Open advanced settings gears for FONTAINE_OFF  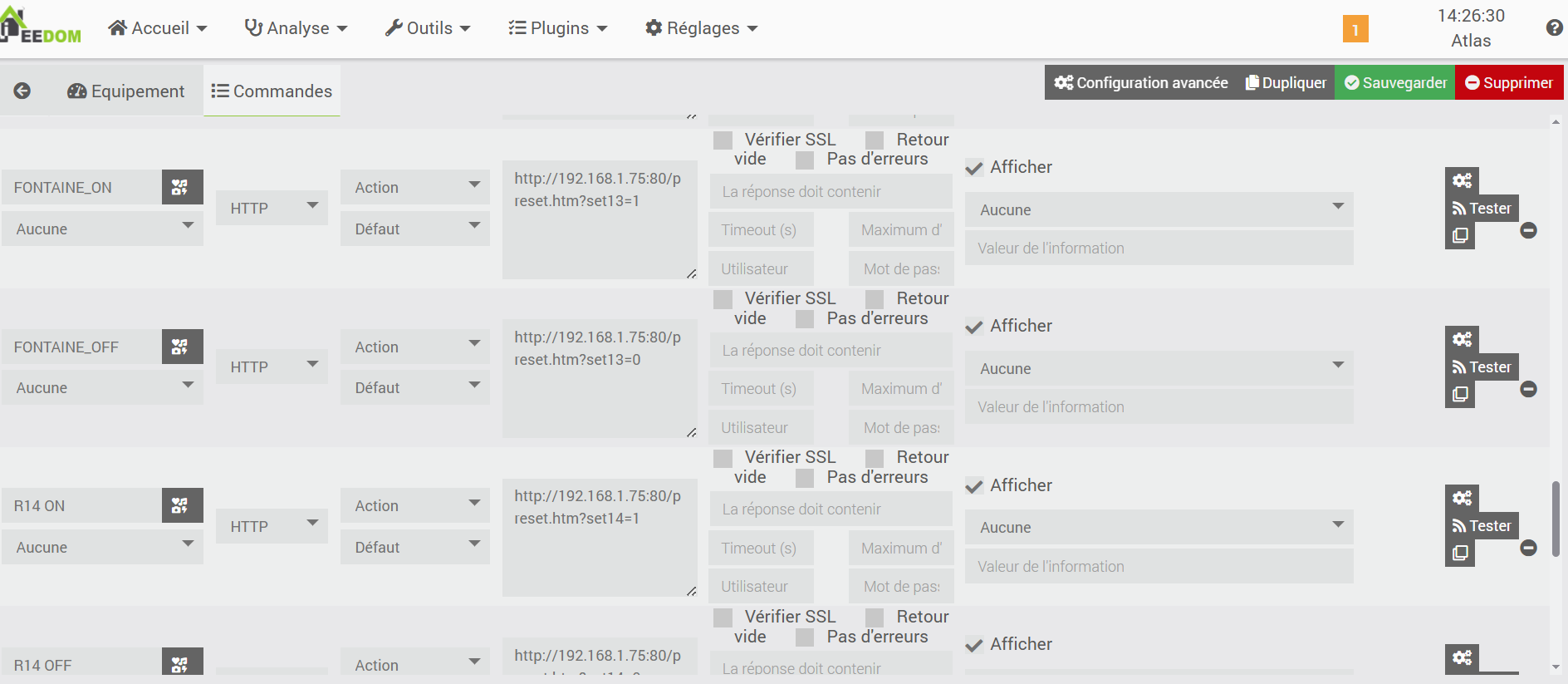(x=1462, y=339)
